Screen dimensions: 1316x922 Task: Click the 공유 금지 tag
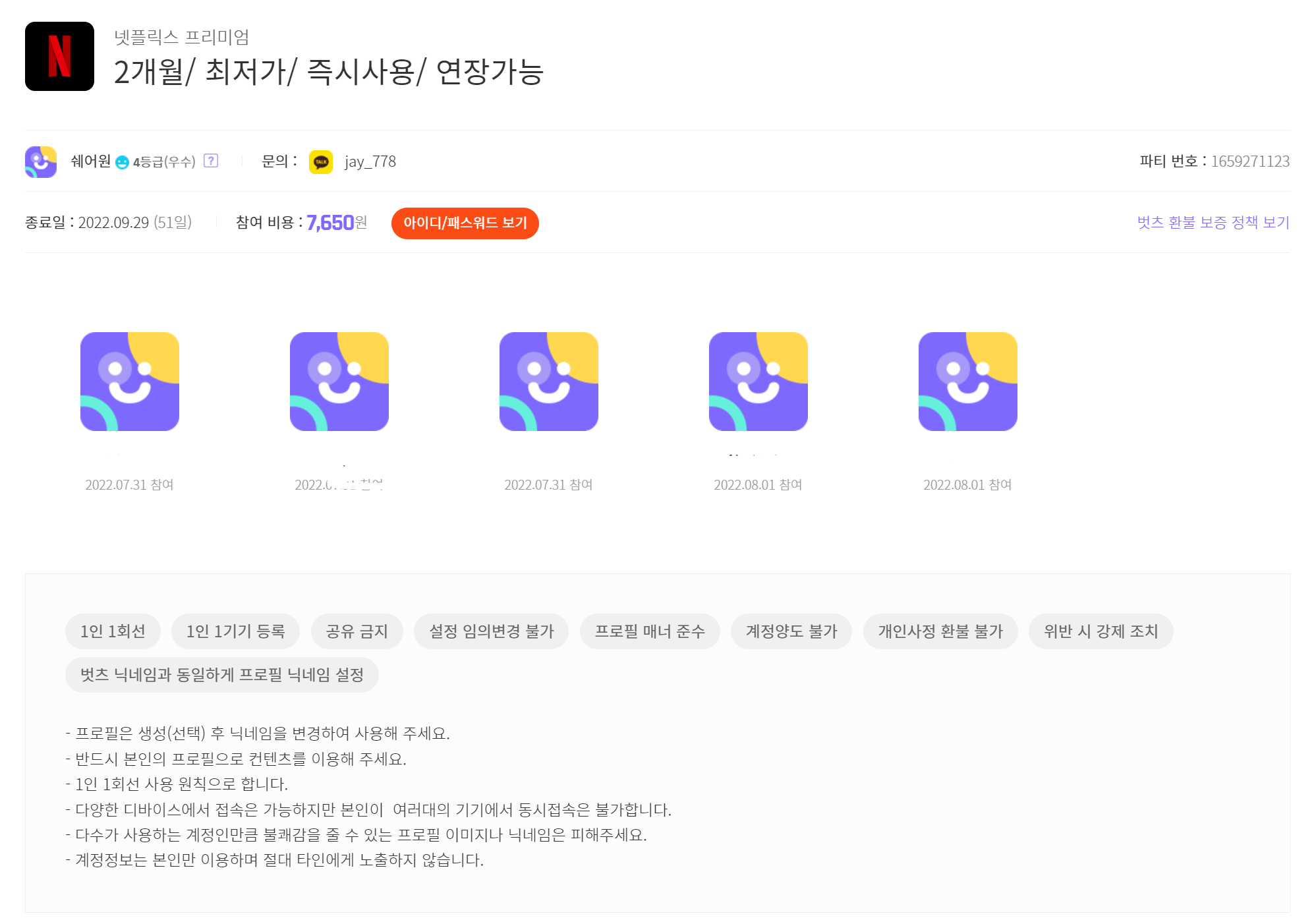tap(357, 631)
